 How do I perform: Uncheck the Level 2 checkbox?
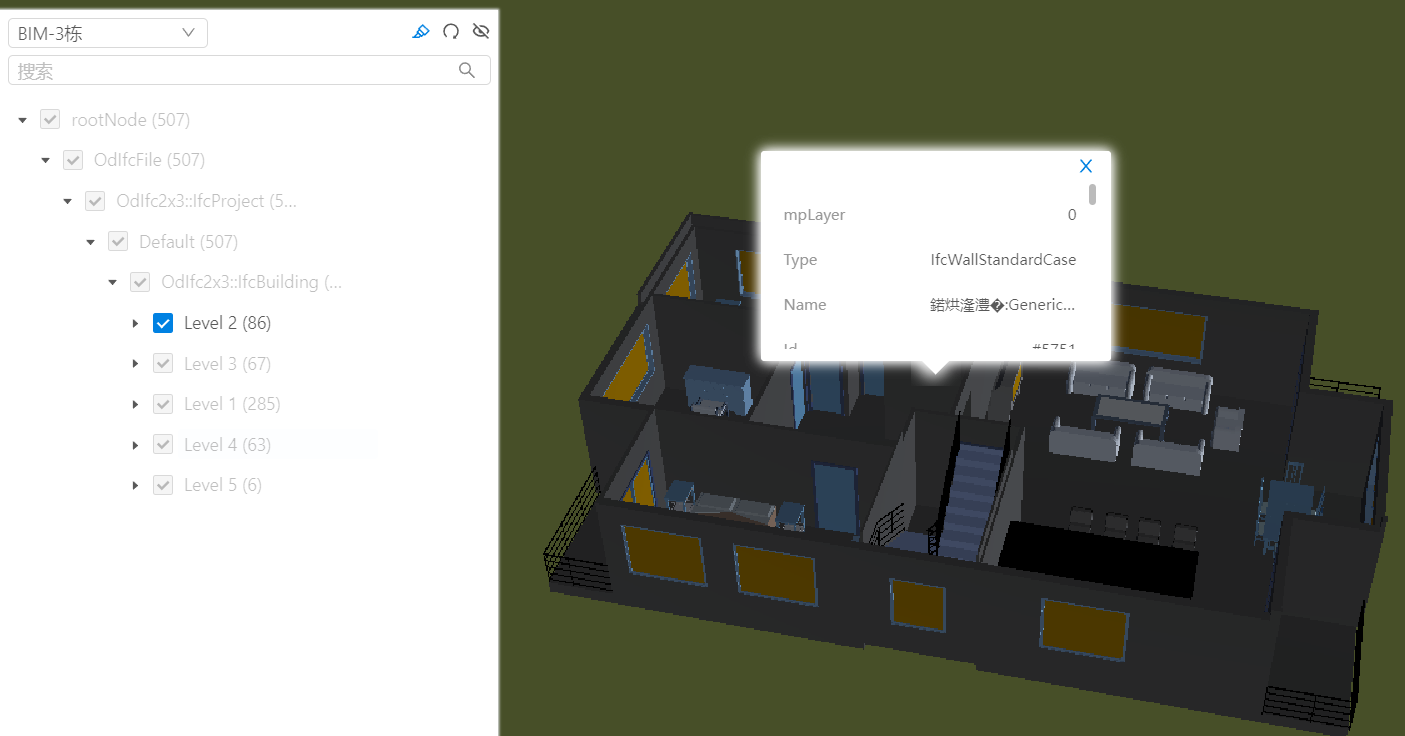click(163, 323)
